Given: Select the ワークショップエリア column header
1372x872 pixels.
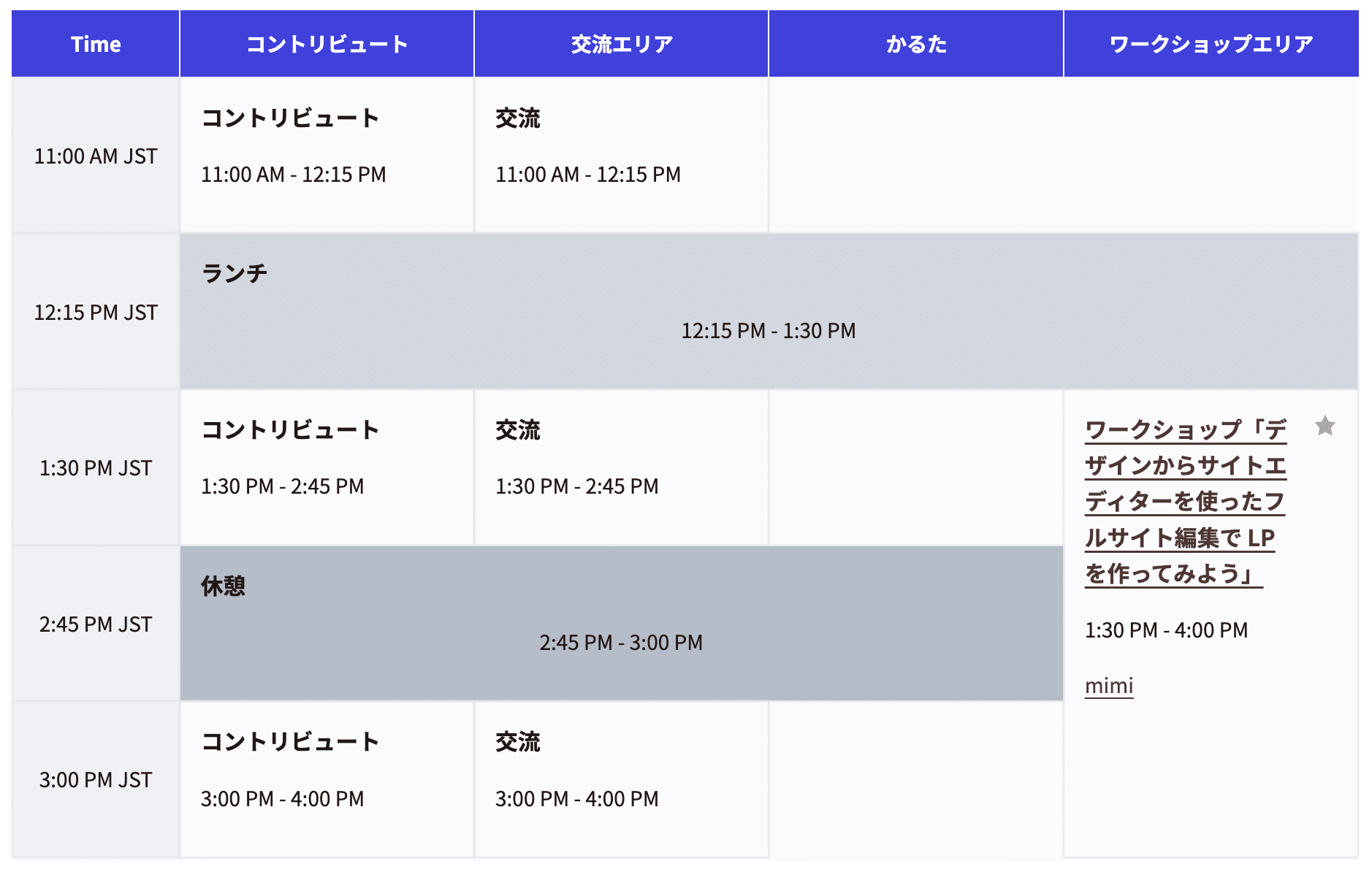Looking at the screenshot, I should tap(1209, 43).
